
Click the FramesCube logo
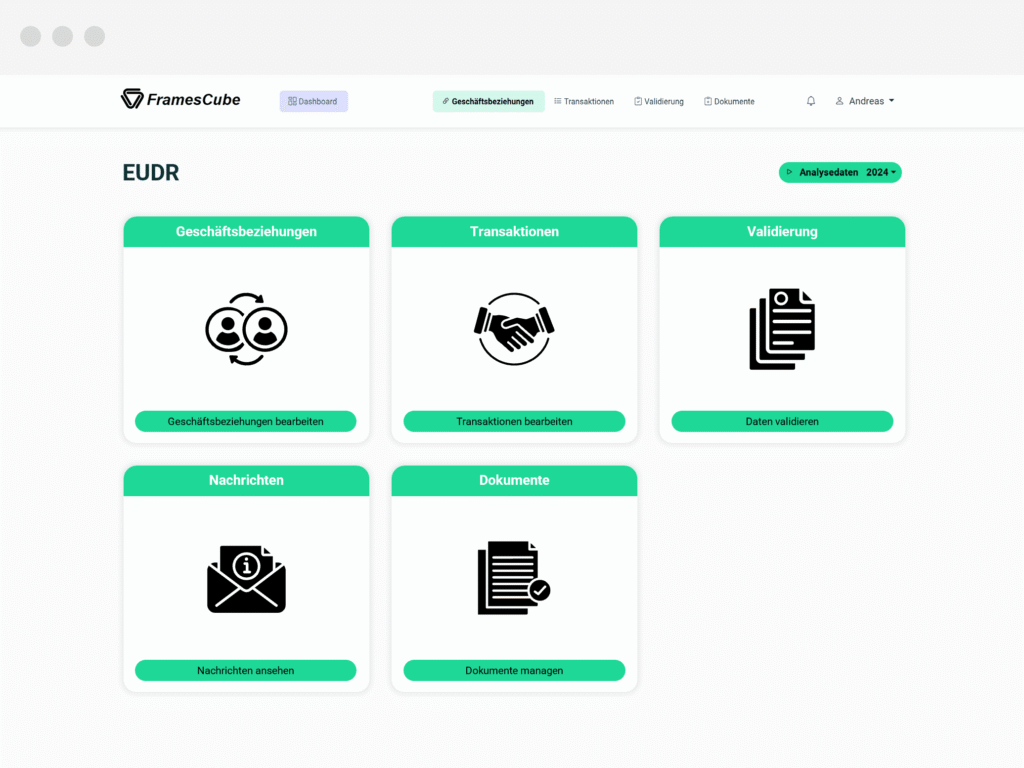coord(180,99)
